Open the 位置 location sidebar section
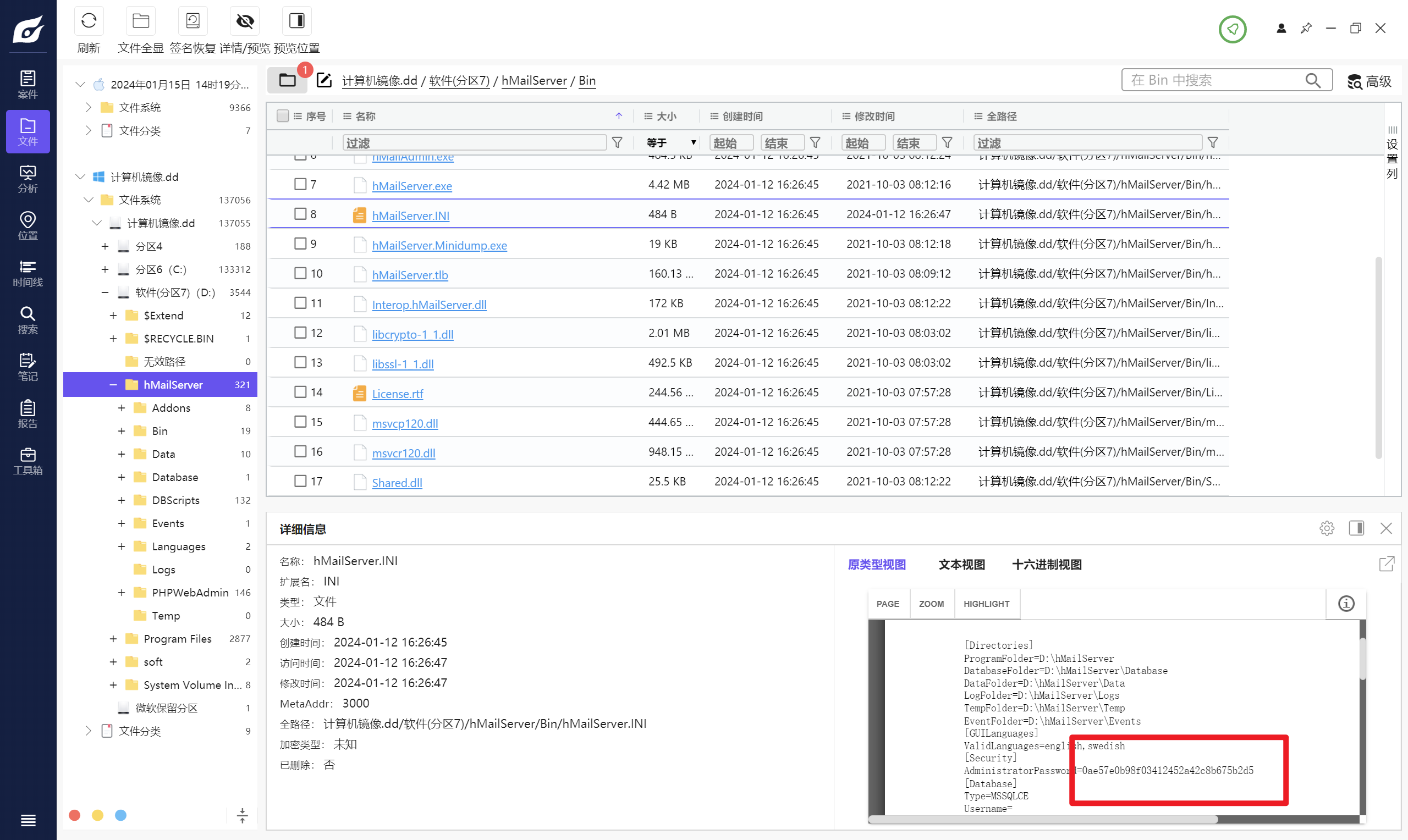 (28, 225)
